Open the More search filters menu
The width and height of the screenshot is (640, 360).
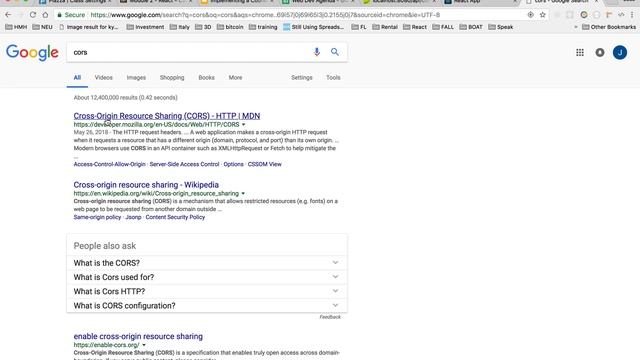(x=235, y=78)
